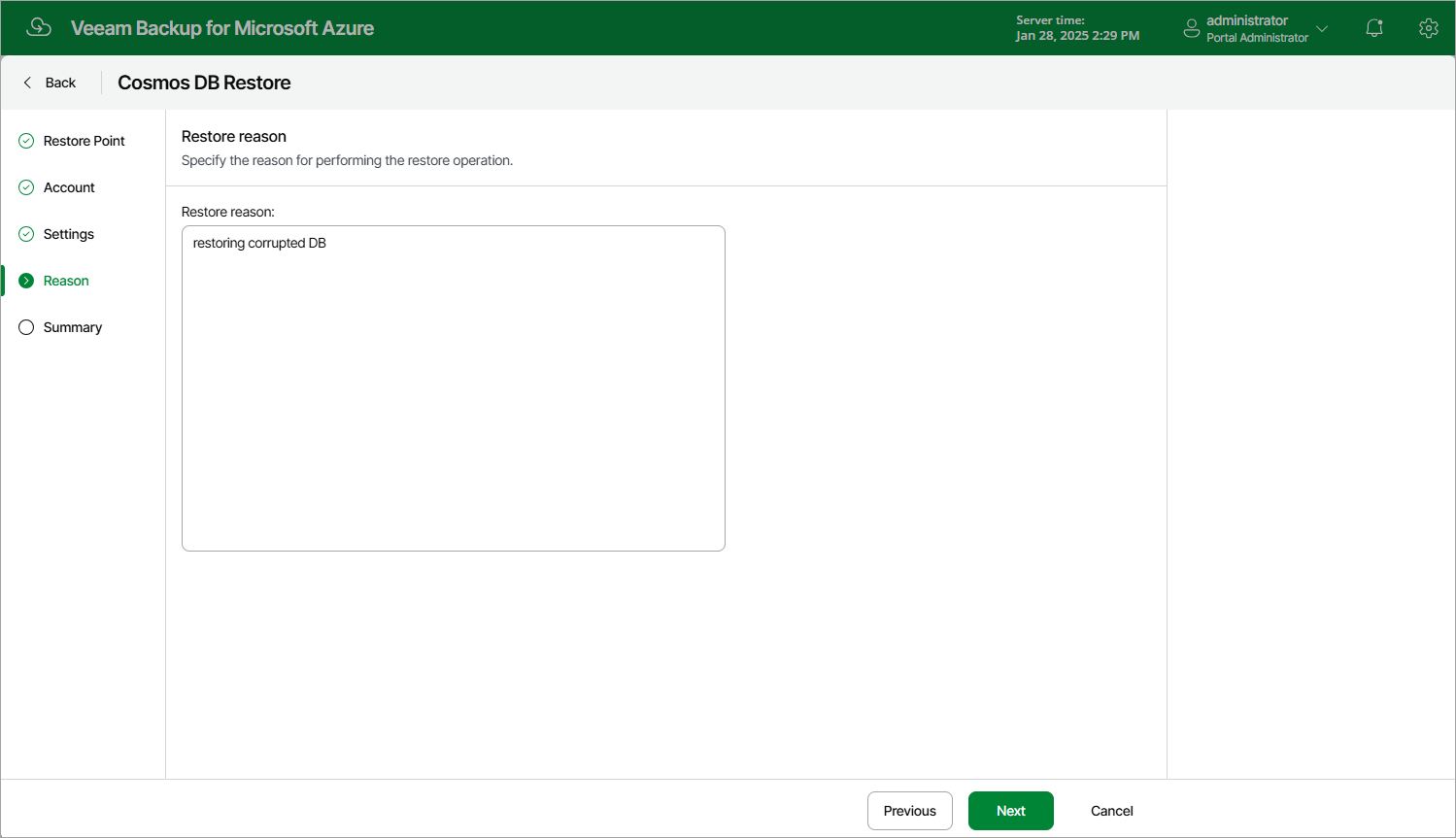
Task: Click the Summary step empty circle icon
Action: [26, 327]
